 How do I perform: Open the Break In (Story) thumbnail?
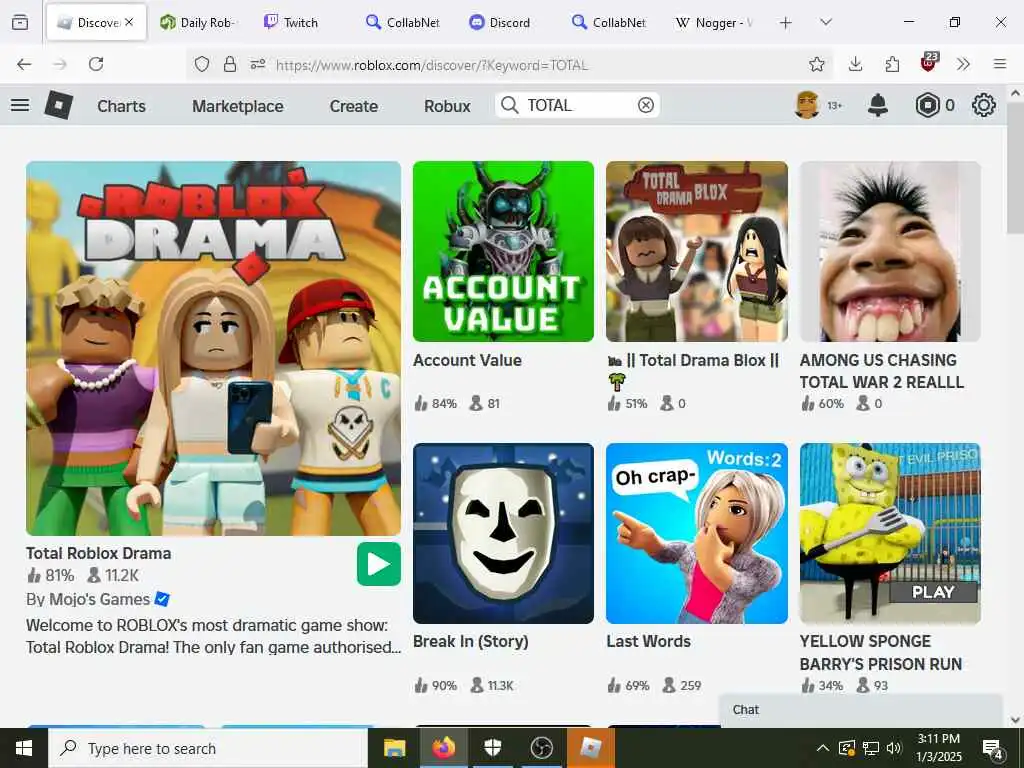point(504,534)
